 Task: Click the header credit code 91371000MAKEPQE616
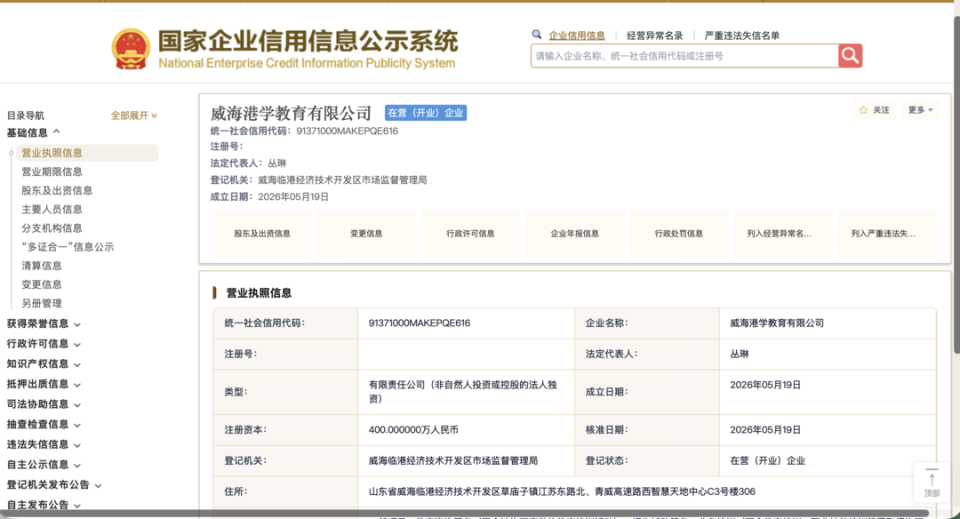[x=347, y=131]
